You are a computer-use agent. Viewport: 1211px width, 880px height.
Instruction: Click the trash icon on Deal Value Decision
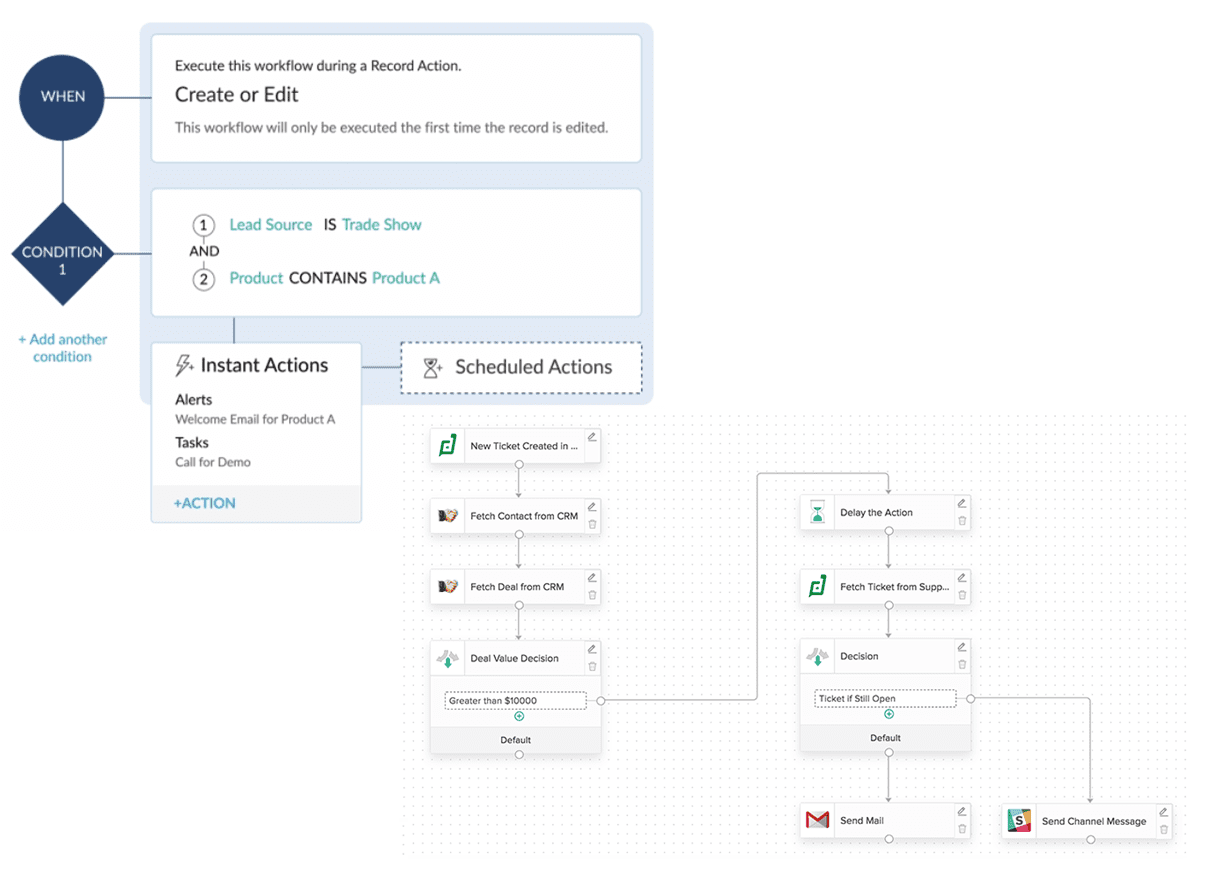(x=592, y=667)
